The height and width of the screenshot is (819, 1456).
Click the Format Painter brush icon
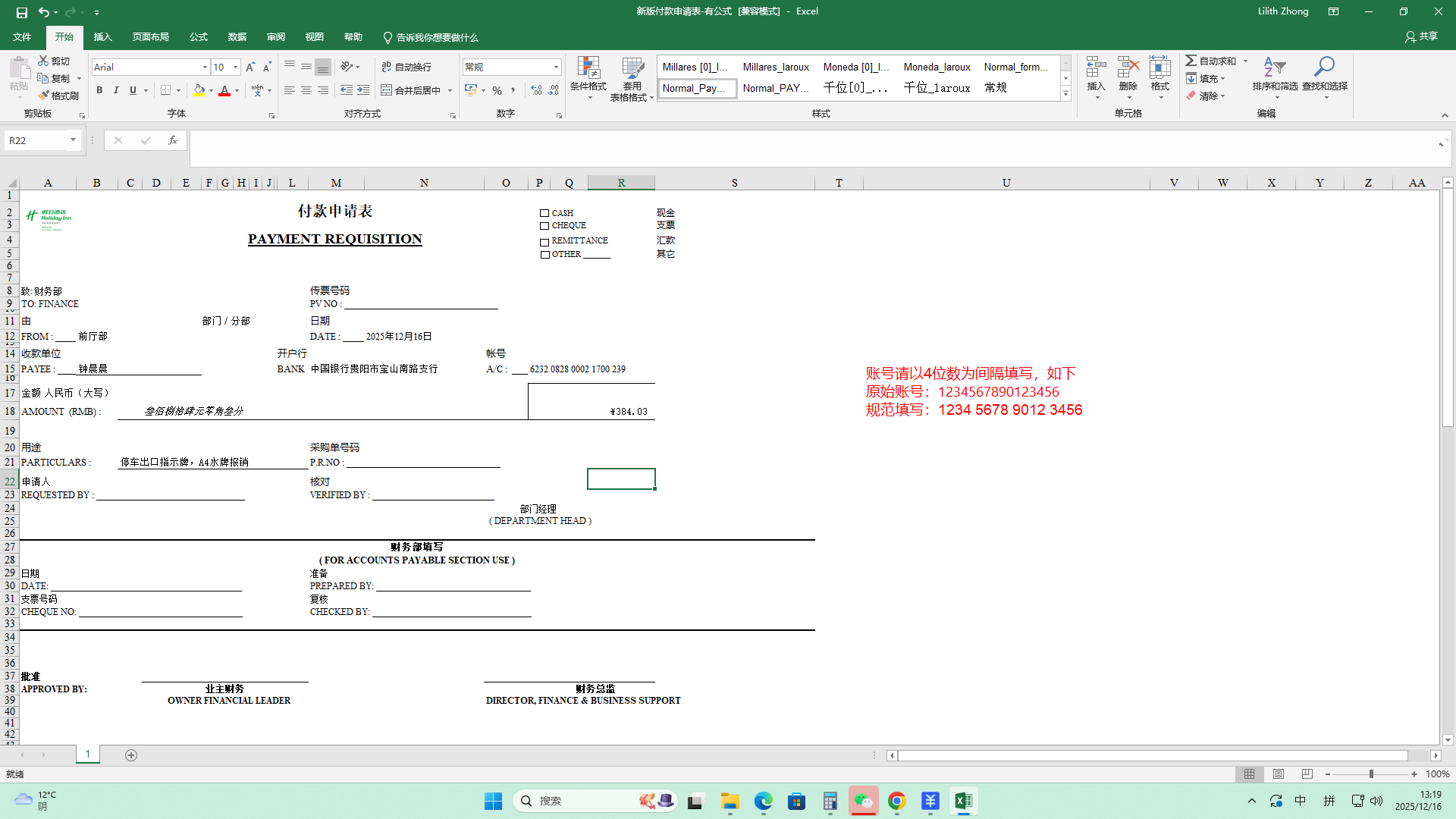[44, 96]
